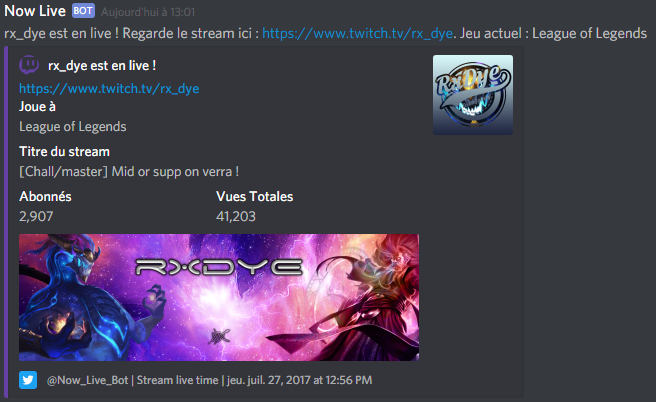Open the RxDye avatar thumbnail
Viewport: 656px width, 402px height.
(473, 95)
